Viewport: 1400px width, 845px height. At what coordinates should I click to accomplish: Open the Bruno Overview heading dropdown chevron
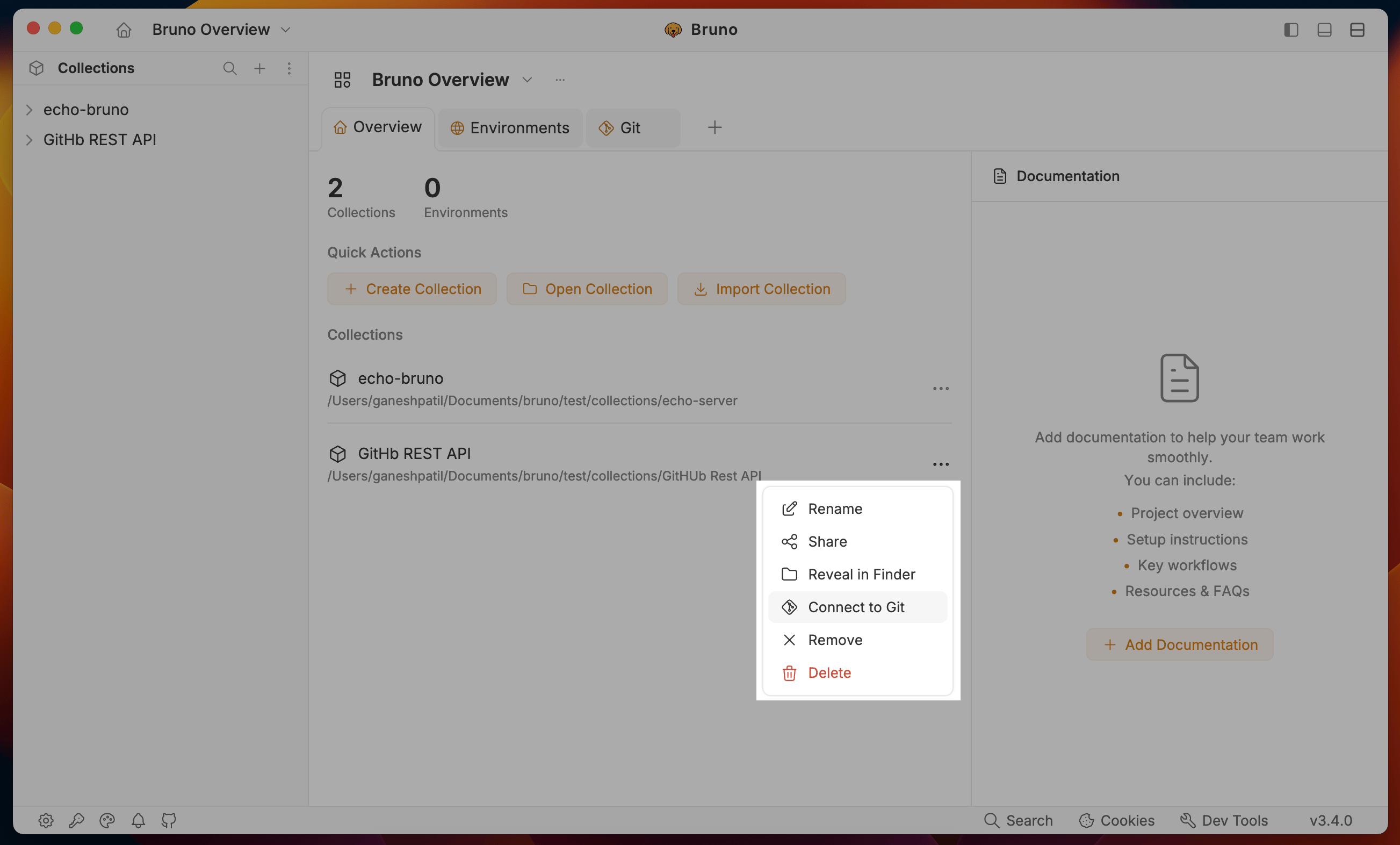click(x=526, y=80)
